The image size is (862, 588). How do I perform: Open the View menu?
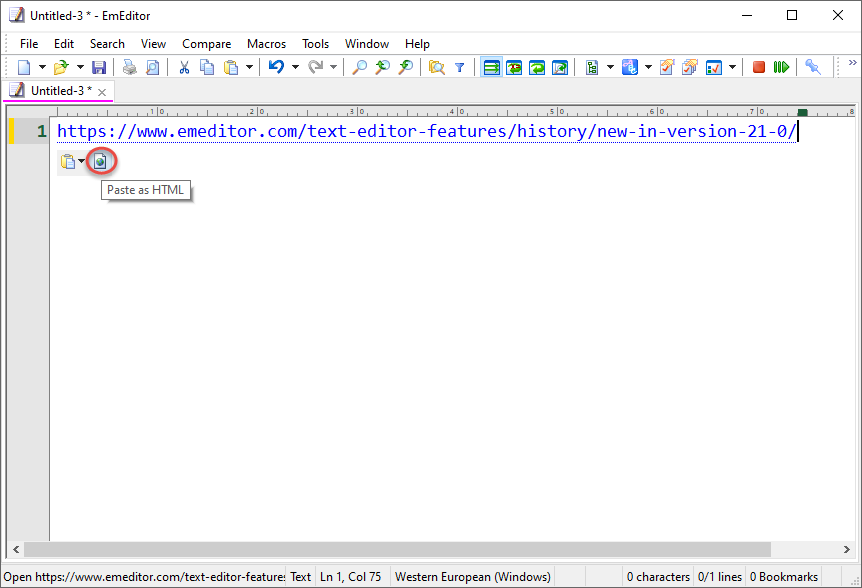pyautogui.click(x=153, y=44)
